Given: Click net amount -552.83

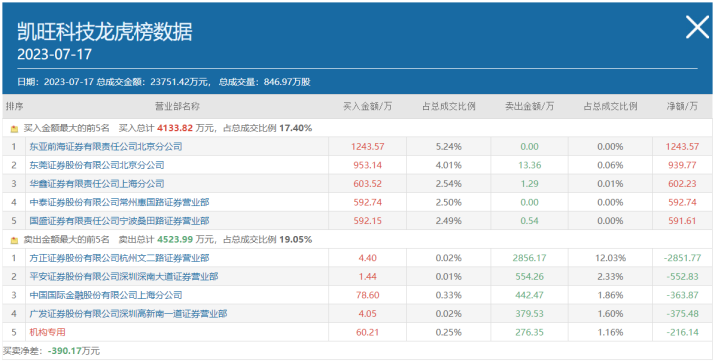Looking at the screenshot, I should tap(682, 276).
